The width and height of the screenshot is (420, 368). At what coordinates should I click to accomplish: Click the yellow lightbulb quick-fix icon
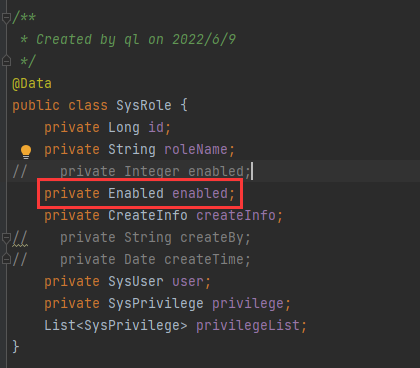tap(26, 151)
